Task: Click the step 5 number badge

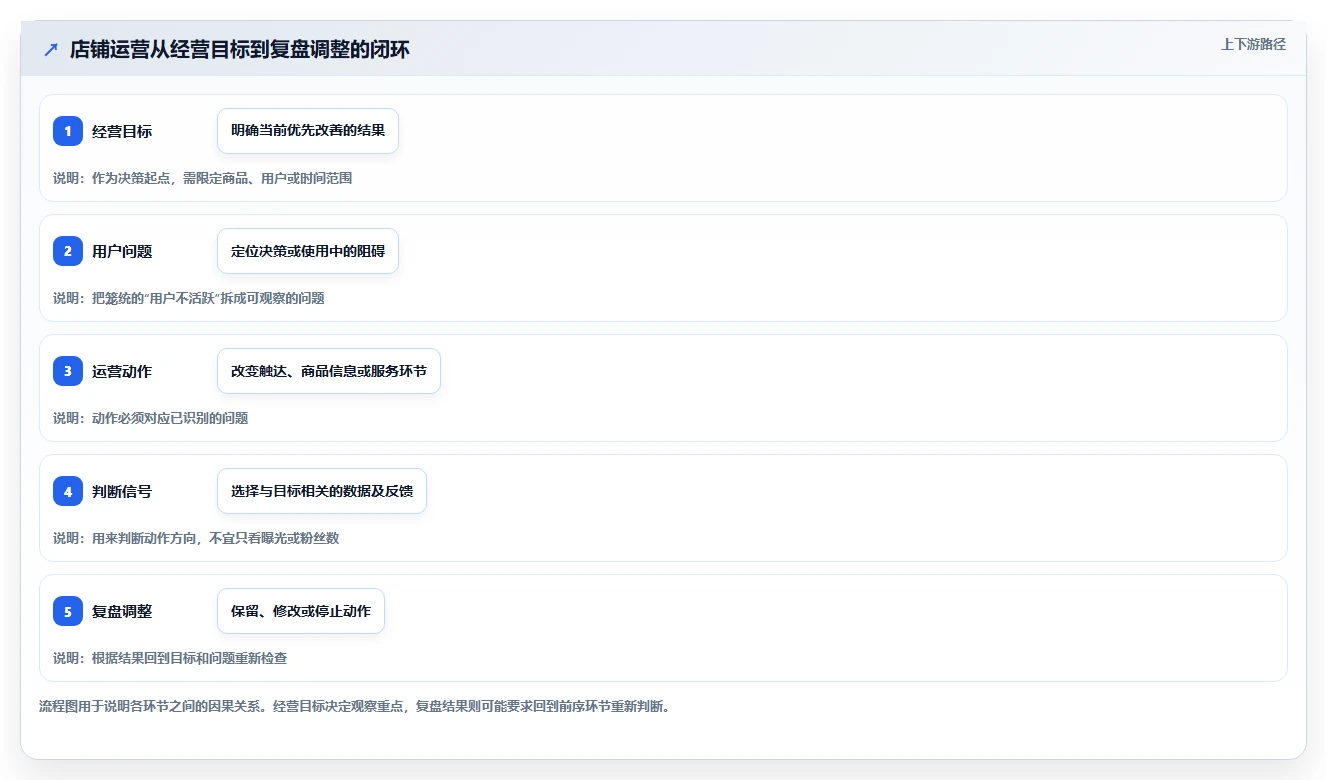Action: click(x=68, y=611)
